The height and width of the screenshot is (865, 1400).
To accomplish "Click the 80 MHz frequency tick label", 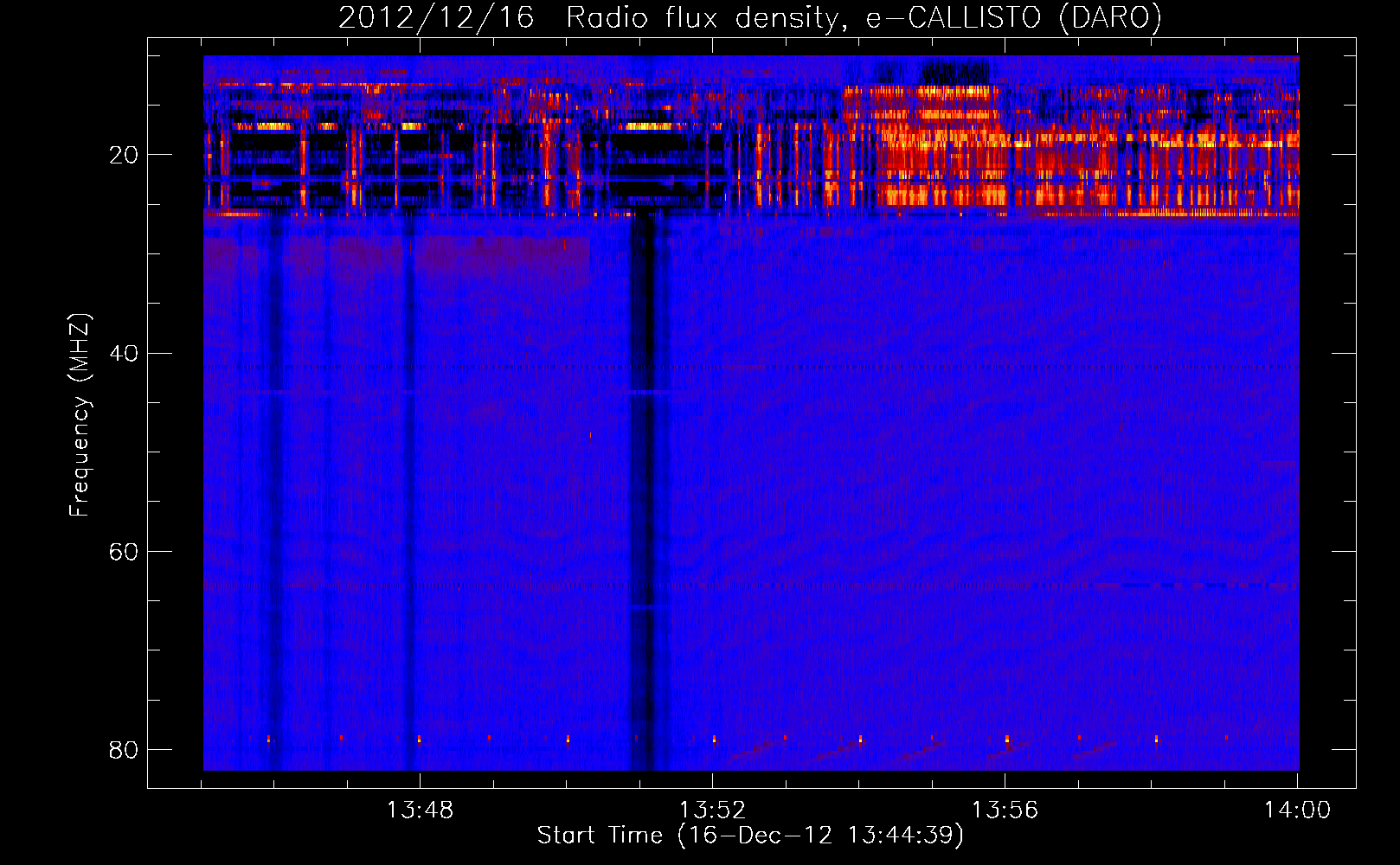I will (124, 749).
